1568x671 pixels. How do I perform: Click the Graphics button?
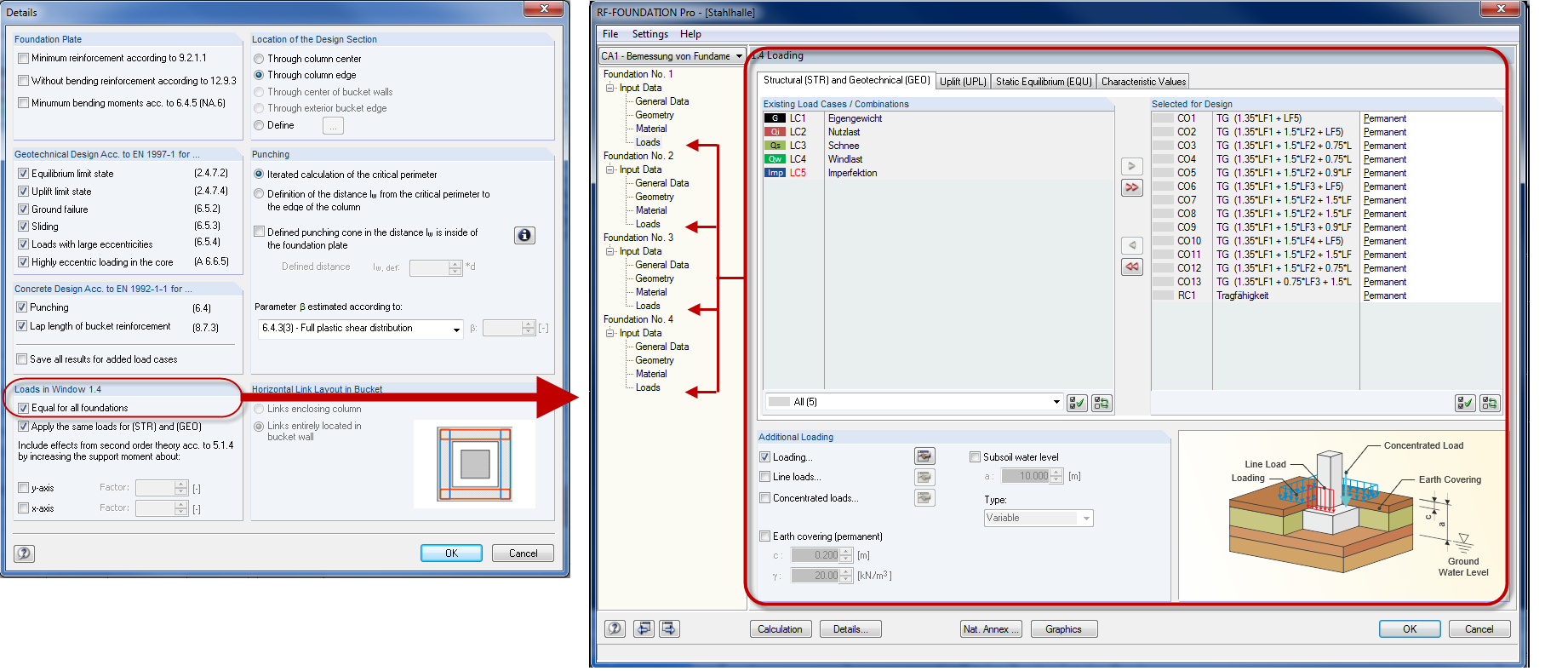1064,629
